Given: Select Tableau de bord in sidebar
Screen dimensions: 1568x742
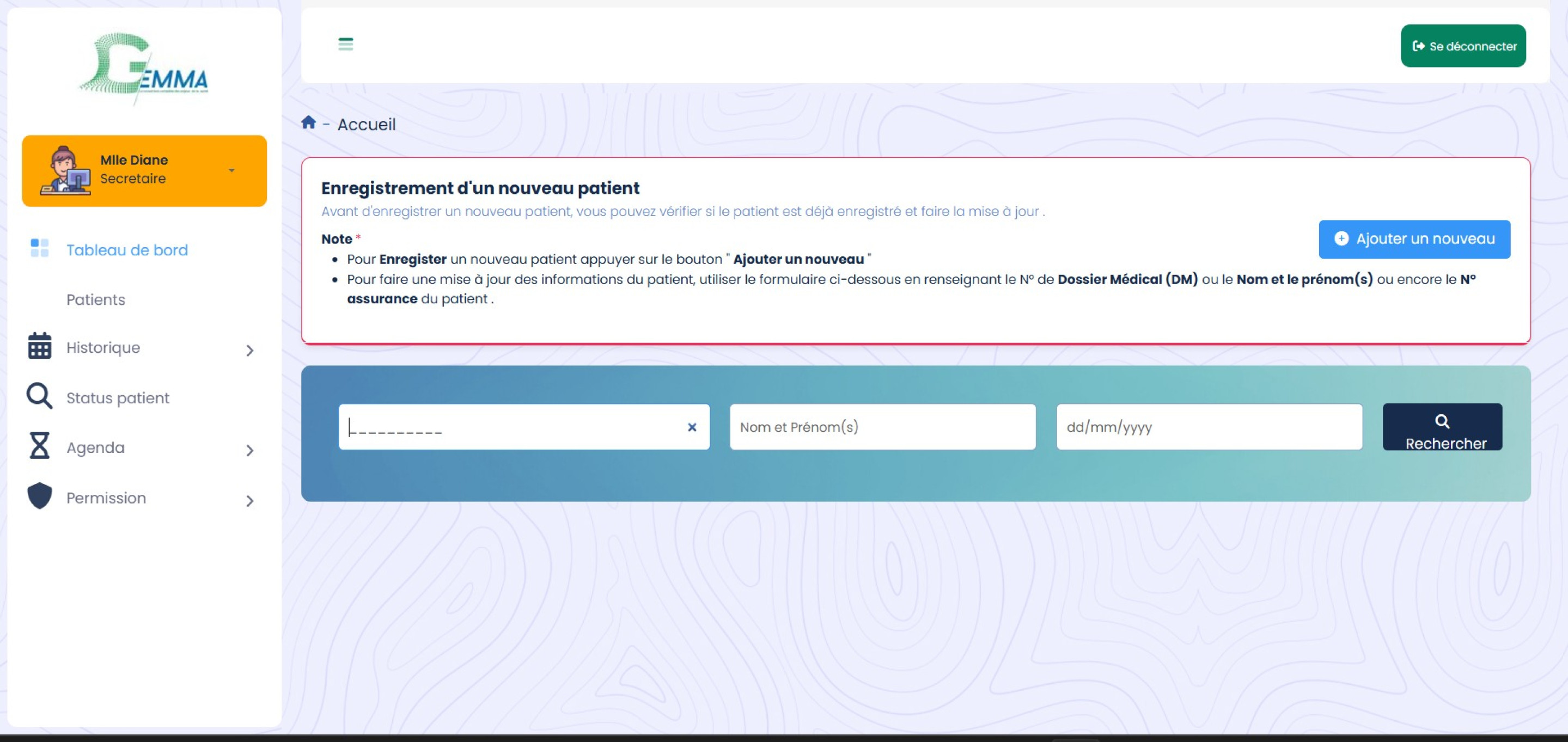Looking at the screenshot, I should point(126,250).
